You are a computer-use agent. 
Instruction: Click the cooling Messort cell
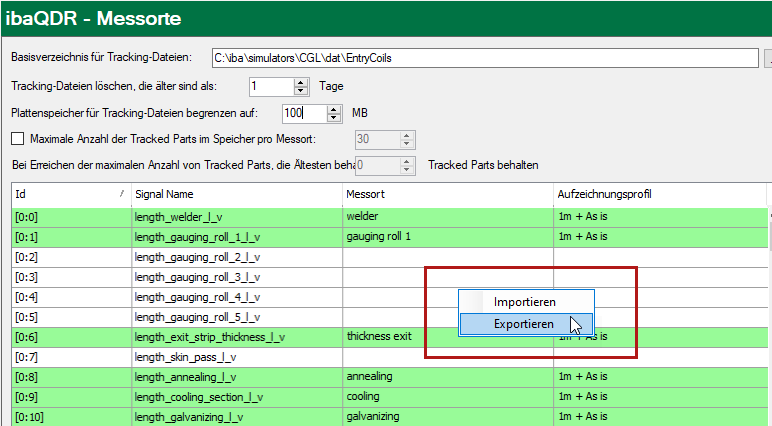[x=448, y=397]
